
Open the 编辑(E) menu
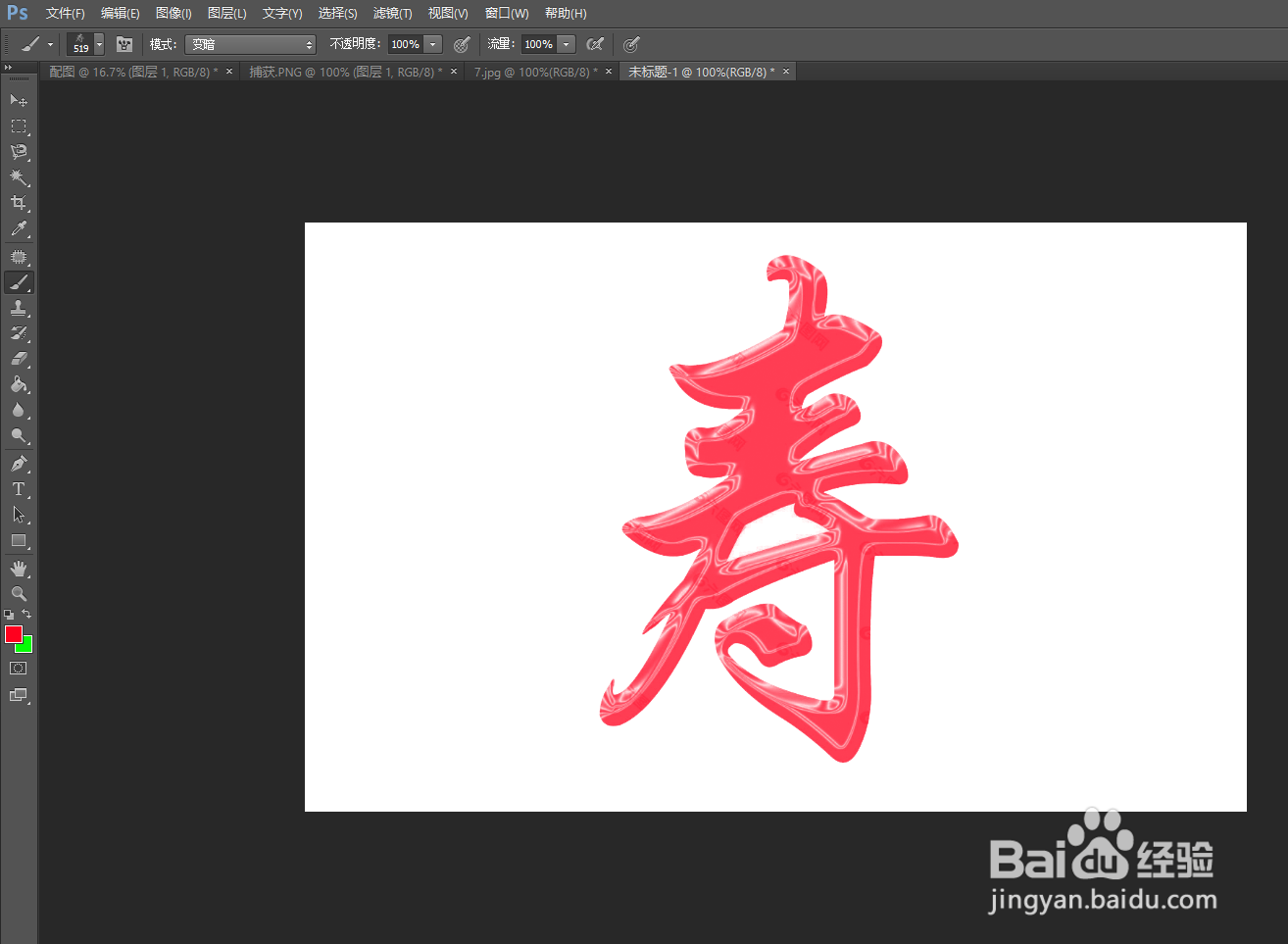[x=121, y=14]
